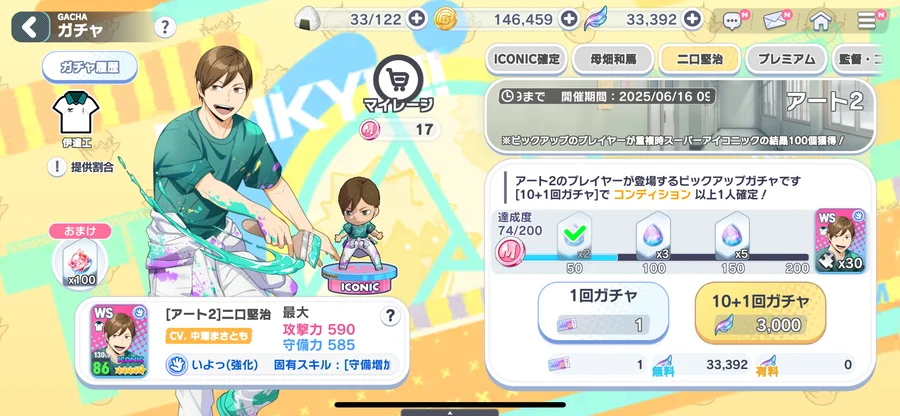Add gold coins with the plus button
The height and width of the screenshot is (416, 900).
(569, 20)
